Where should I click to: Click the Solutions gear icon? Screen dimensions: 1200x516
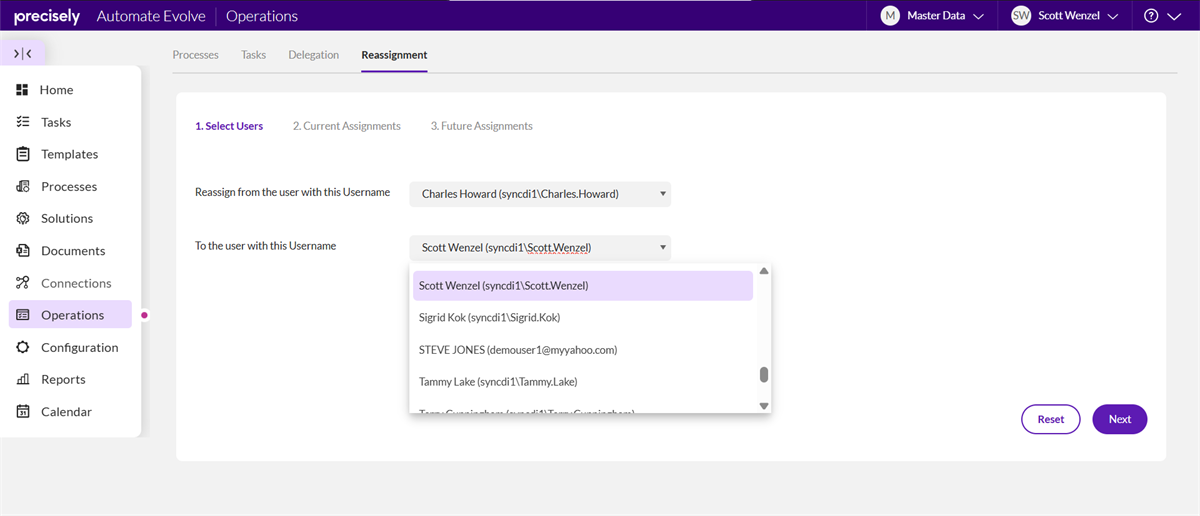point(22,218)
